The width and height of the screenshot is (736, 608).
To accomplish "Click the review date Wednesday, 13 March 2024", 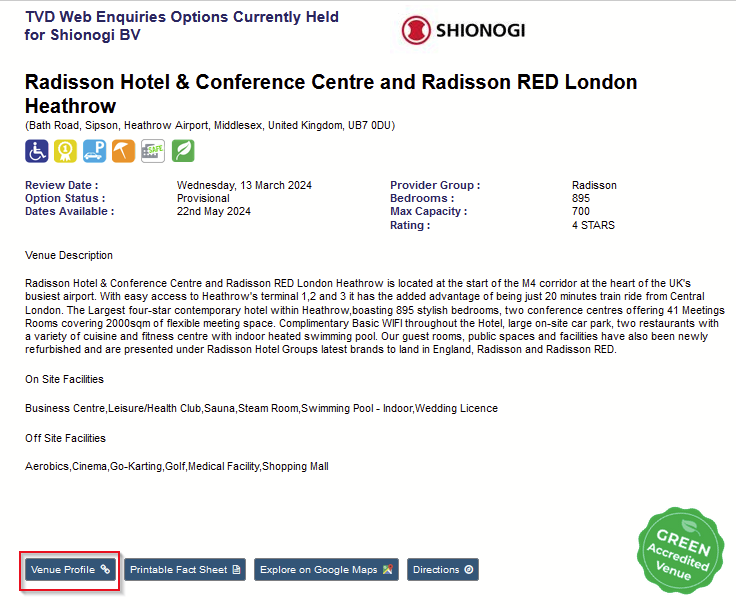I will [x=244, y=185].
